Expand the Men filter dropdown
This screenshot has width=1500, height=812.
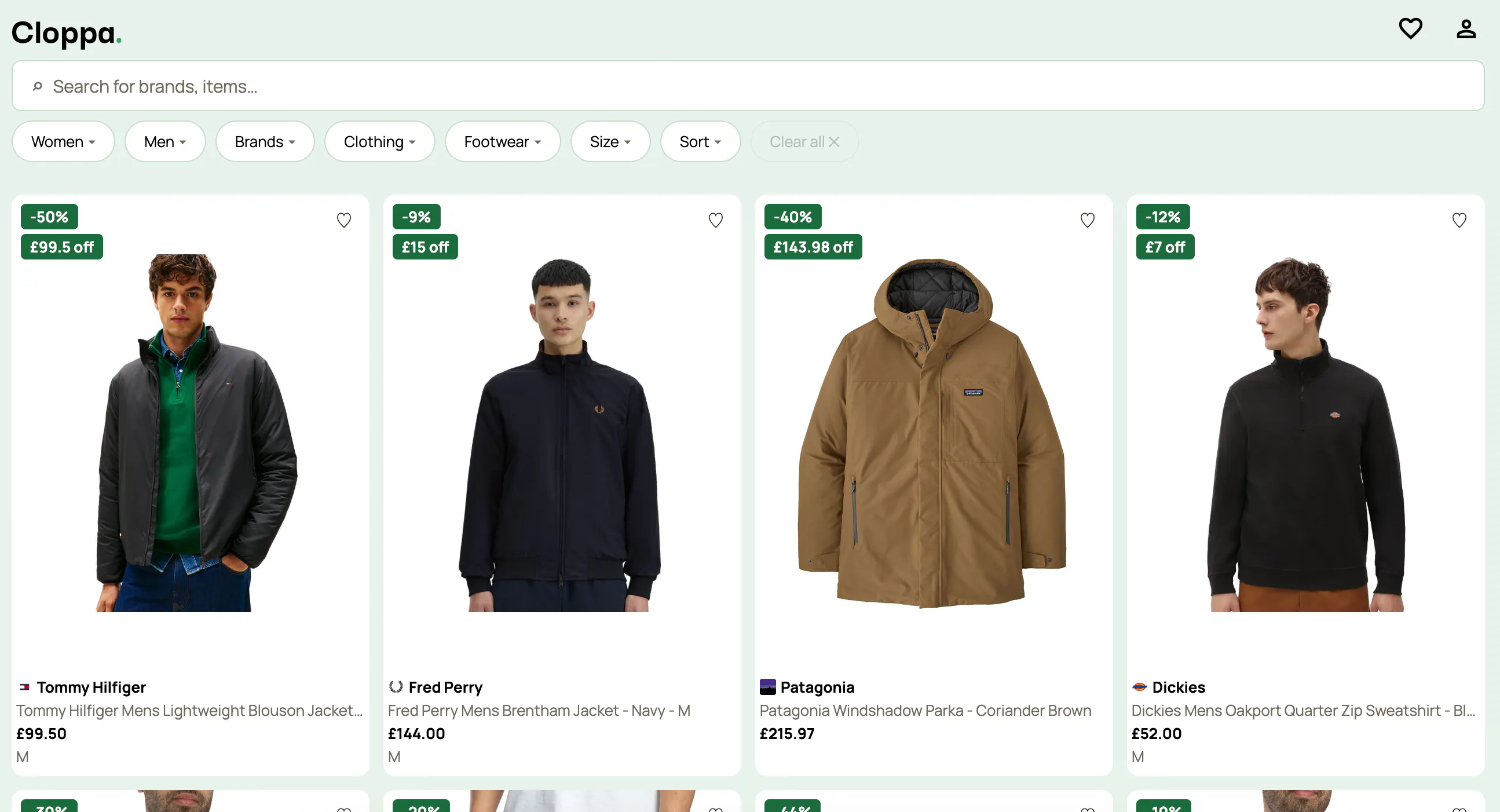click(165, 141)
